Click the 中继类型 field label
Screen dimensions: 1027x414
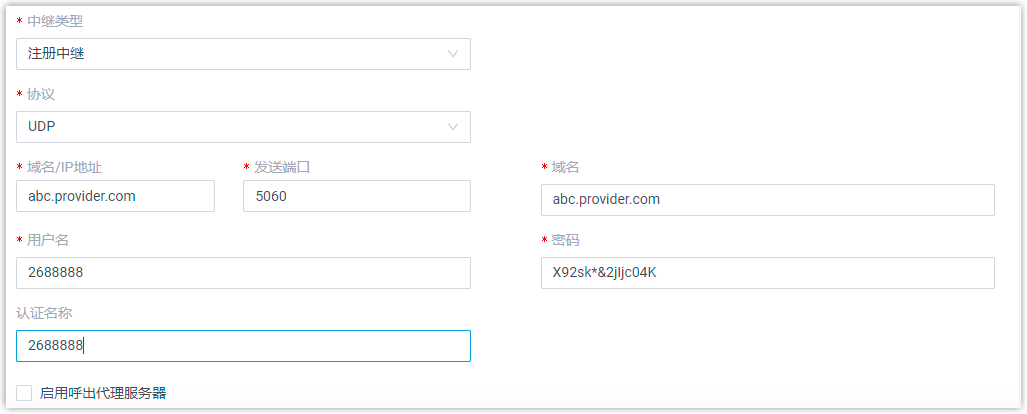55,21
